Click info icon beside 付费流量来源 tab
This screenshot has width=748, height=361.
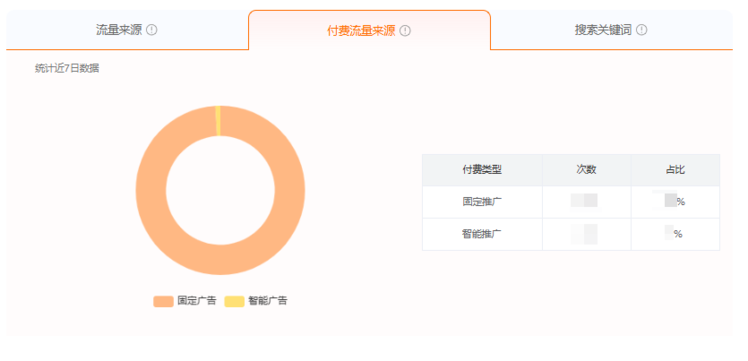pyautogui.click(x=405, y=31)
